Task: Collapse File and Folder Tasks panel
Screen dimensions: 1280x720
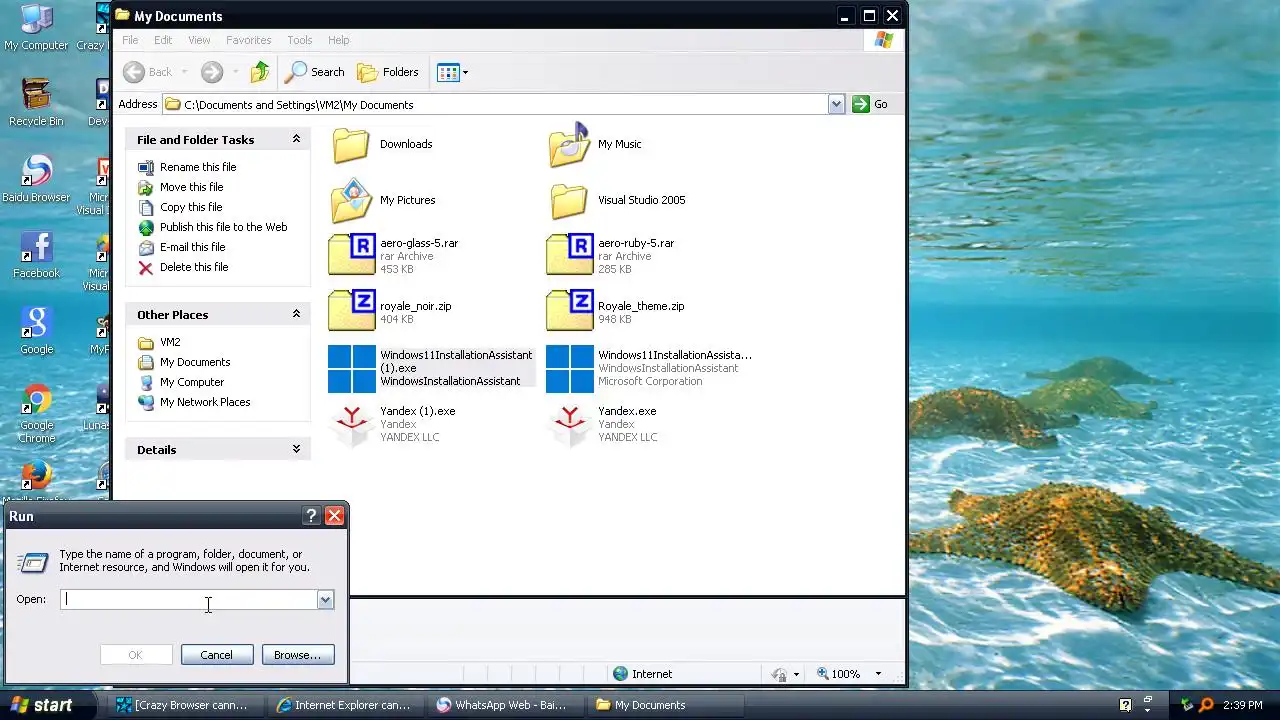Action: (296, 139)
